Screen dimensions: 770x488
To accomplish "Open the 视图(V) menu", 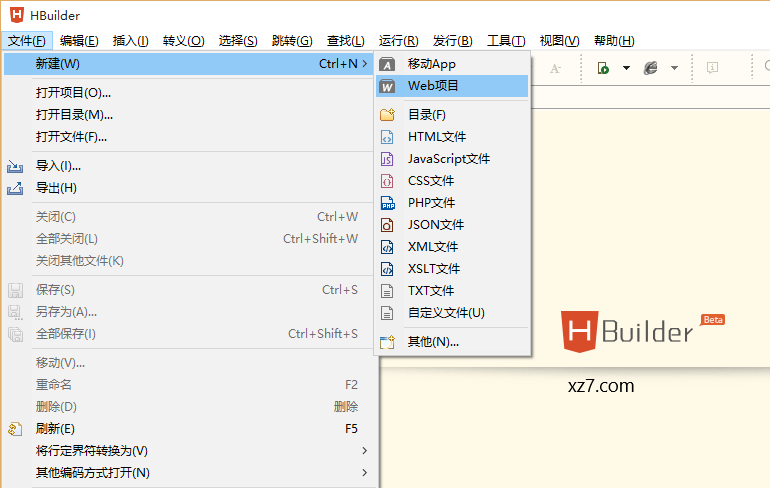I will click(559, 41).
